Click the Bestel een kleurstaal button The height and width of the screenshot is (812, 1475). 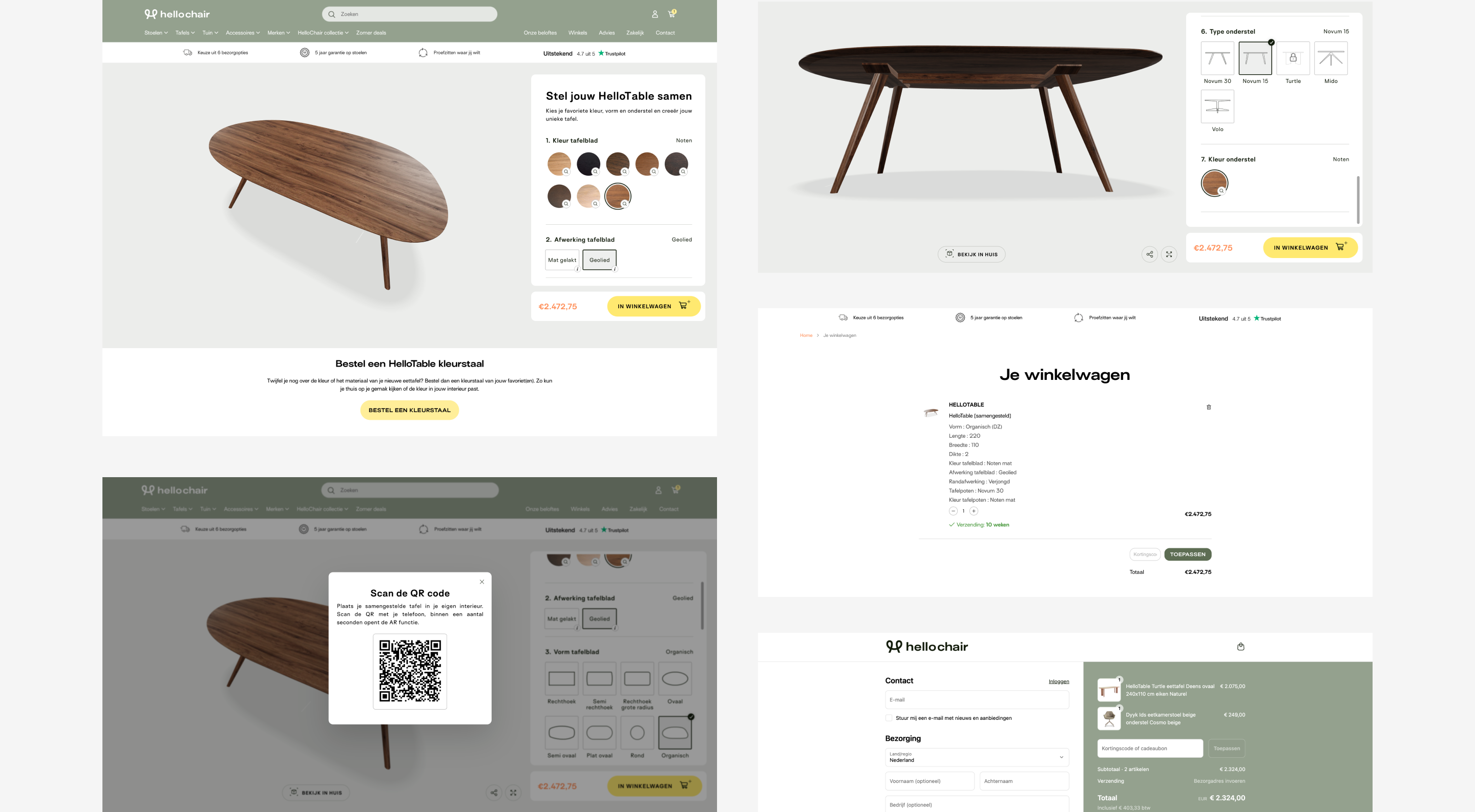coord(409,410)
